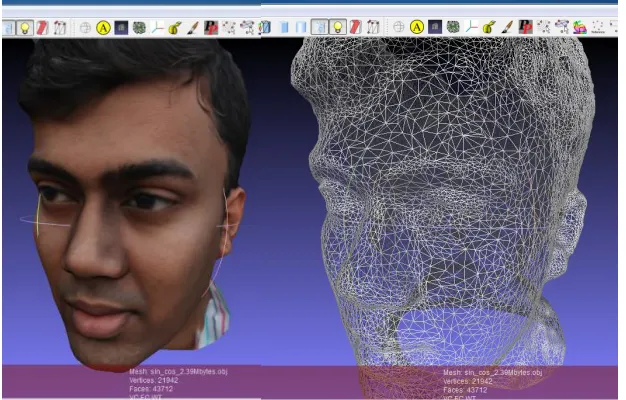Enable flat shading cylinder icon in the wireframe window
Screen dimensions: 626x400
[x=284, y=27]
